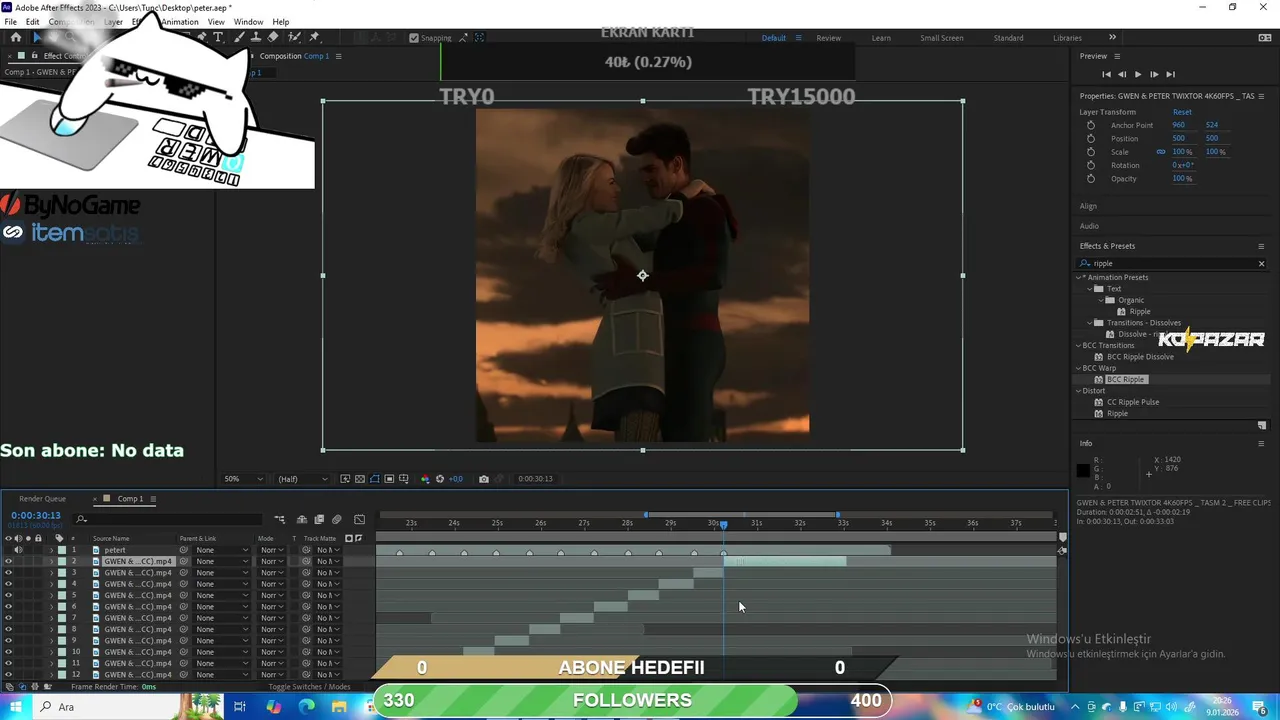Open the 50% magnification dropdown
Viewport: 1280px width, 720px height.
(x=244, y=479)
